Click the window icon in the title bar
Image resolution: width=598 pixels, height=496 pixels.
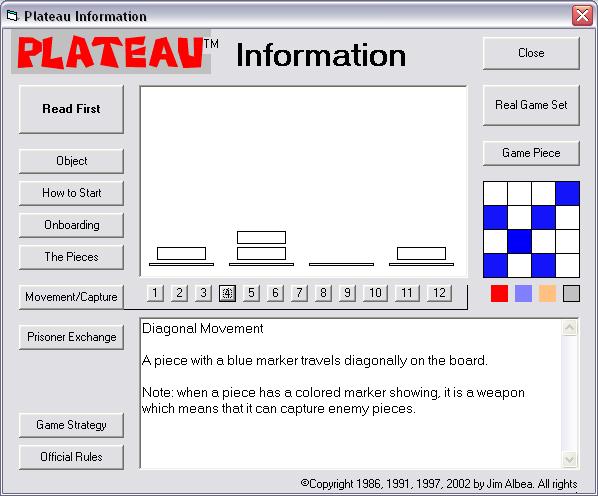13,16
